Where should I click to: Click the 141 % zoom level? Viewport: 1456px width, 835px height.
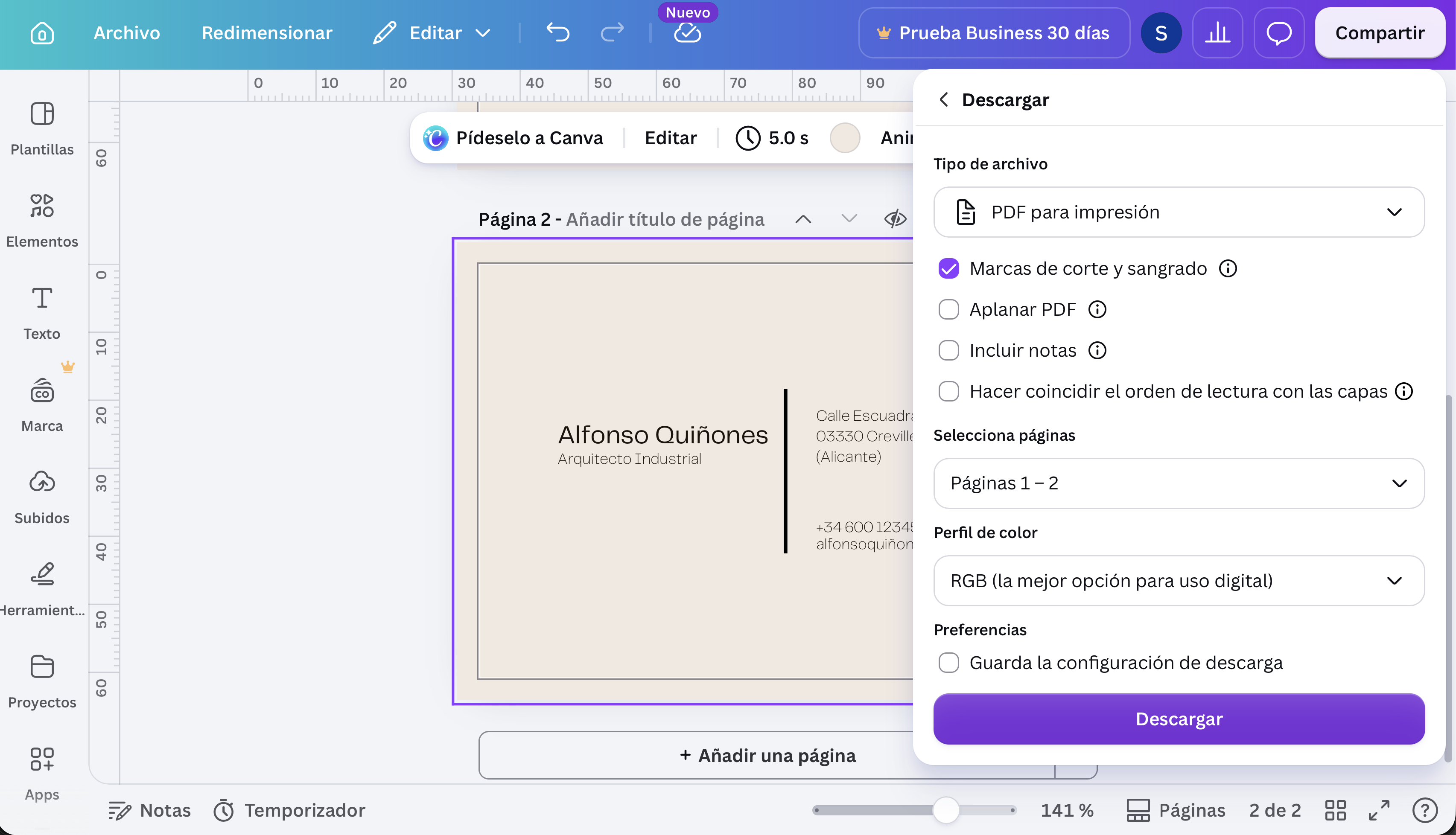pos(1066,810)
